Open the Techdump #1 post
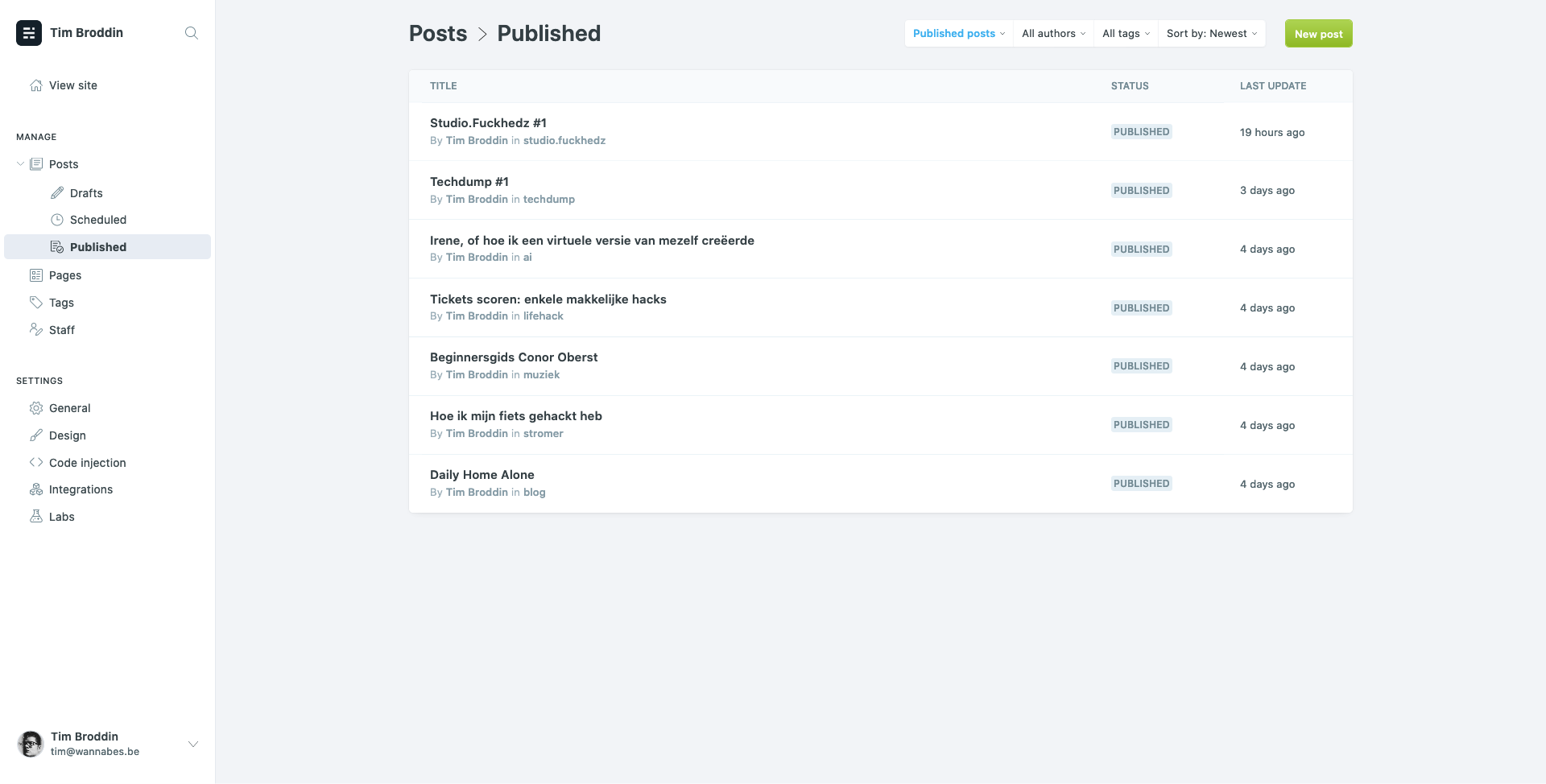 pos(469,182)
